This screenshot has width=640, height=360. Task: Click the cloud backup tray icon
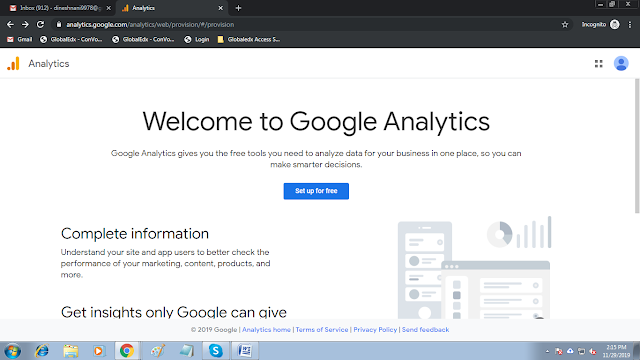tap(570, 351)
